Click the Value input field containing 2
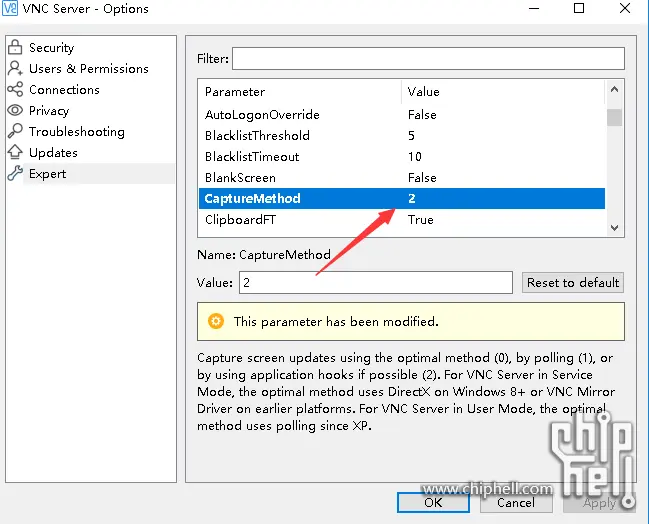Viewport: 649px width, 524px height. click(x=376, y=283)
